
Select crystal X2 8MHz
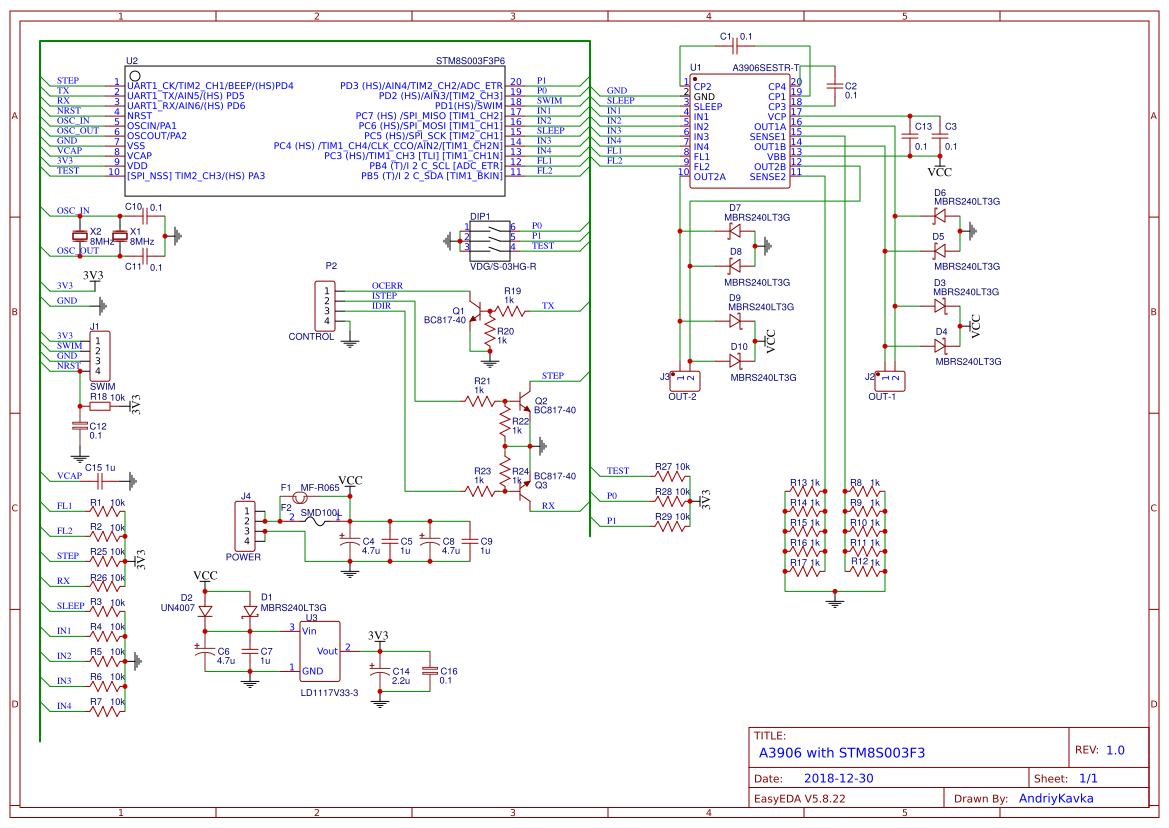79,236
